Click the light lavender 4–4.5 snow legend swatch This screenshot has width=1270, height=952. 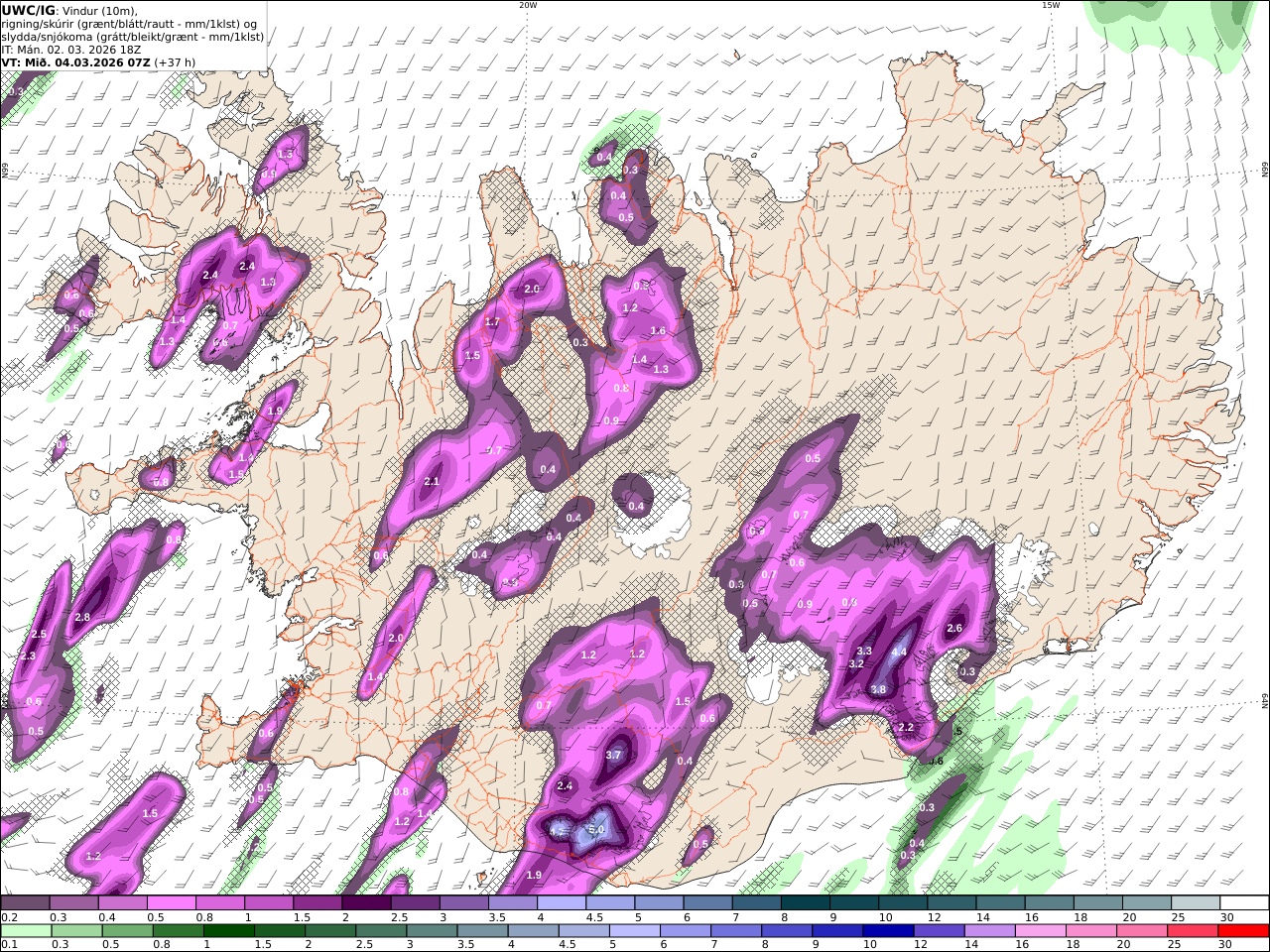[x=561, y=903]
